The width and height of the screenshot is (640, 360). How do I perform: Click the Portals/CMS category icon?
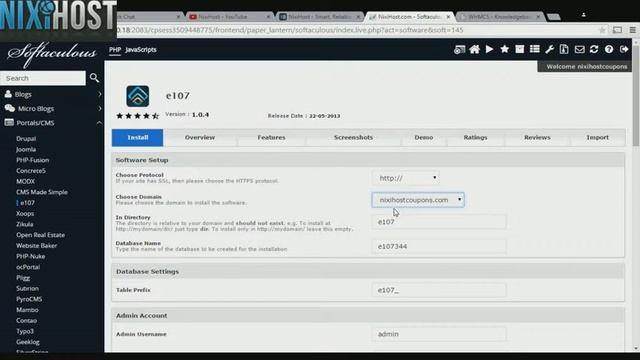(9, 122)
